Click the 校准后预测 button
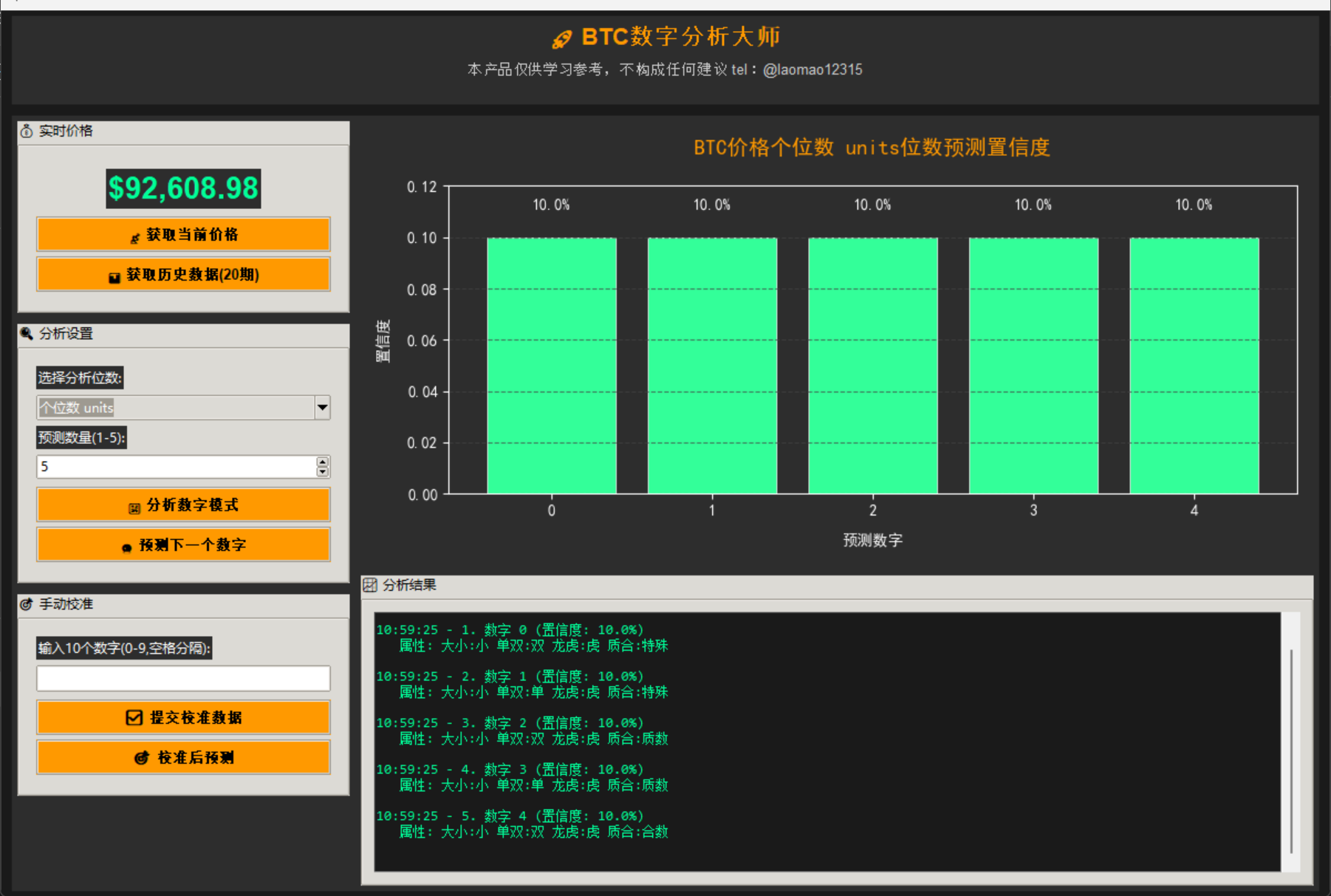The width and height of the screenshot is (1331, 896). (x=183, y=757)
